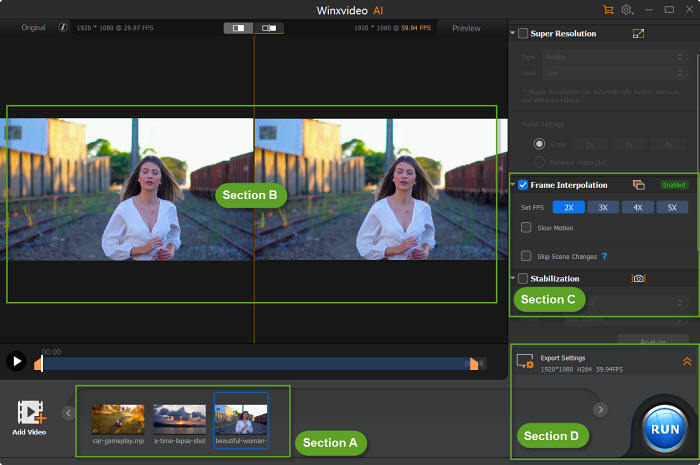
Task: Enable the Slow Motion checkbox
Action: point(526,228)
